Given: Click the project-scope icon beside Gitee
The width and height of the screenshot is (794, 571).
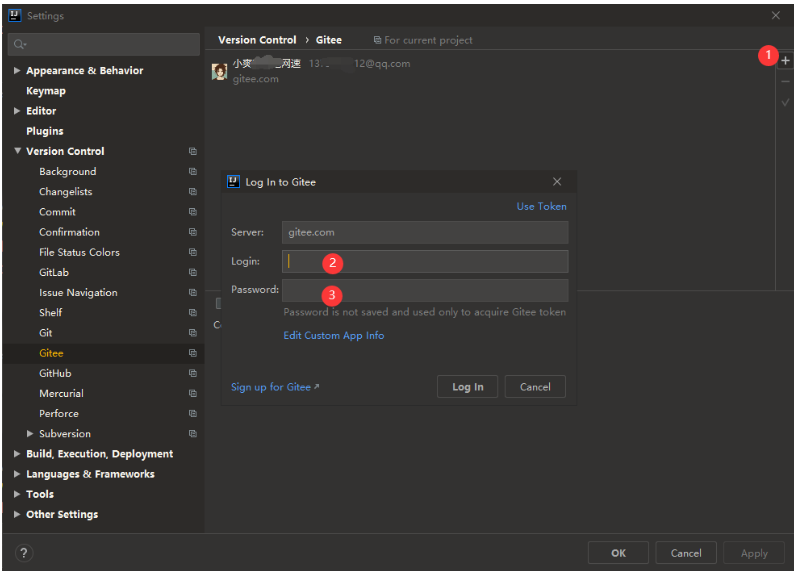Looking at the screenshot, I should [192, 353].
